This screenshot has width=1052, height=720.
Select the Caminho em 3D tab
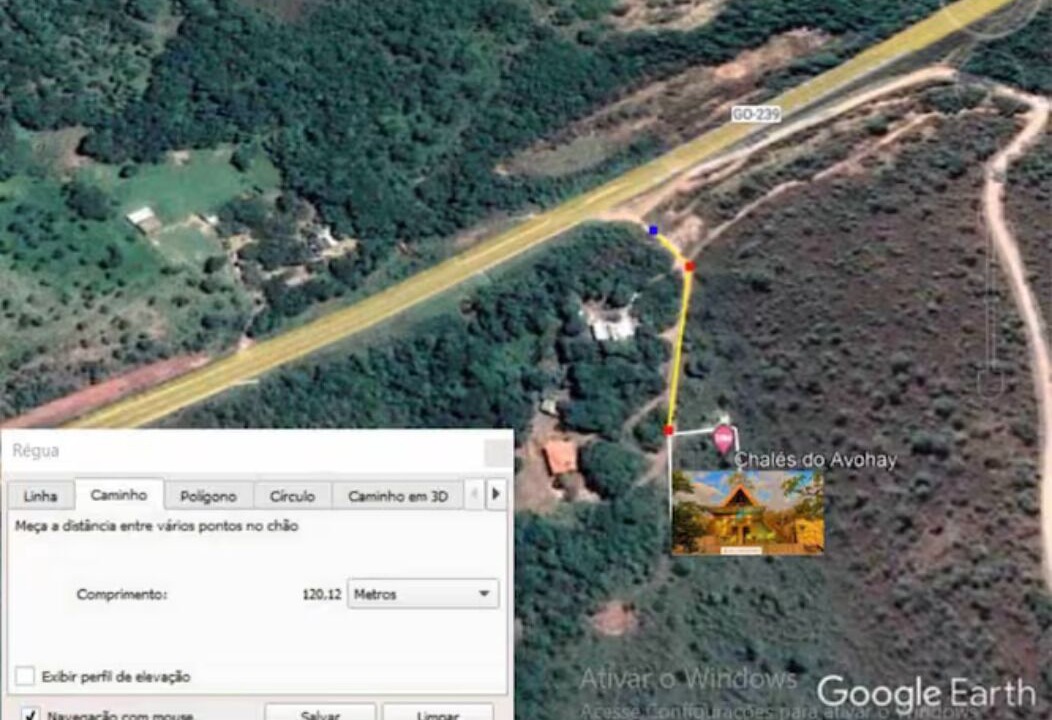[x=397, y=496]
